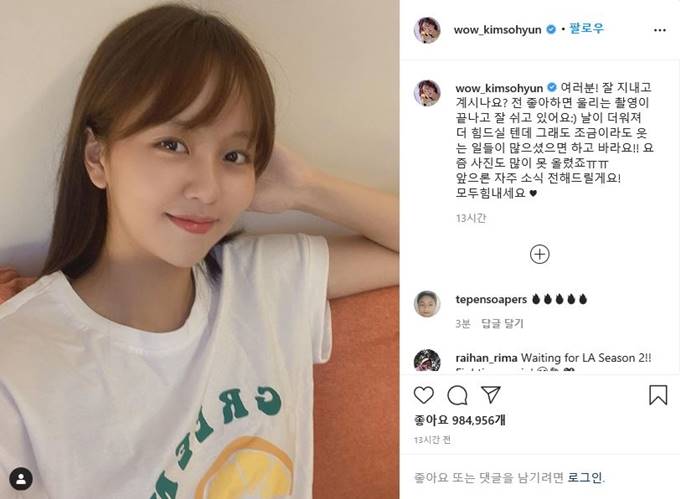Open header profile picture avatar
680x499 pixels.
coord(427,30)
